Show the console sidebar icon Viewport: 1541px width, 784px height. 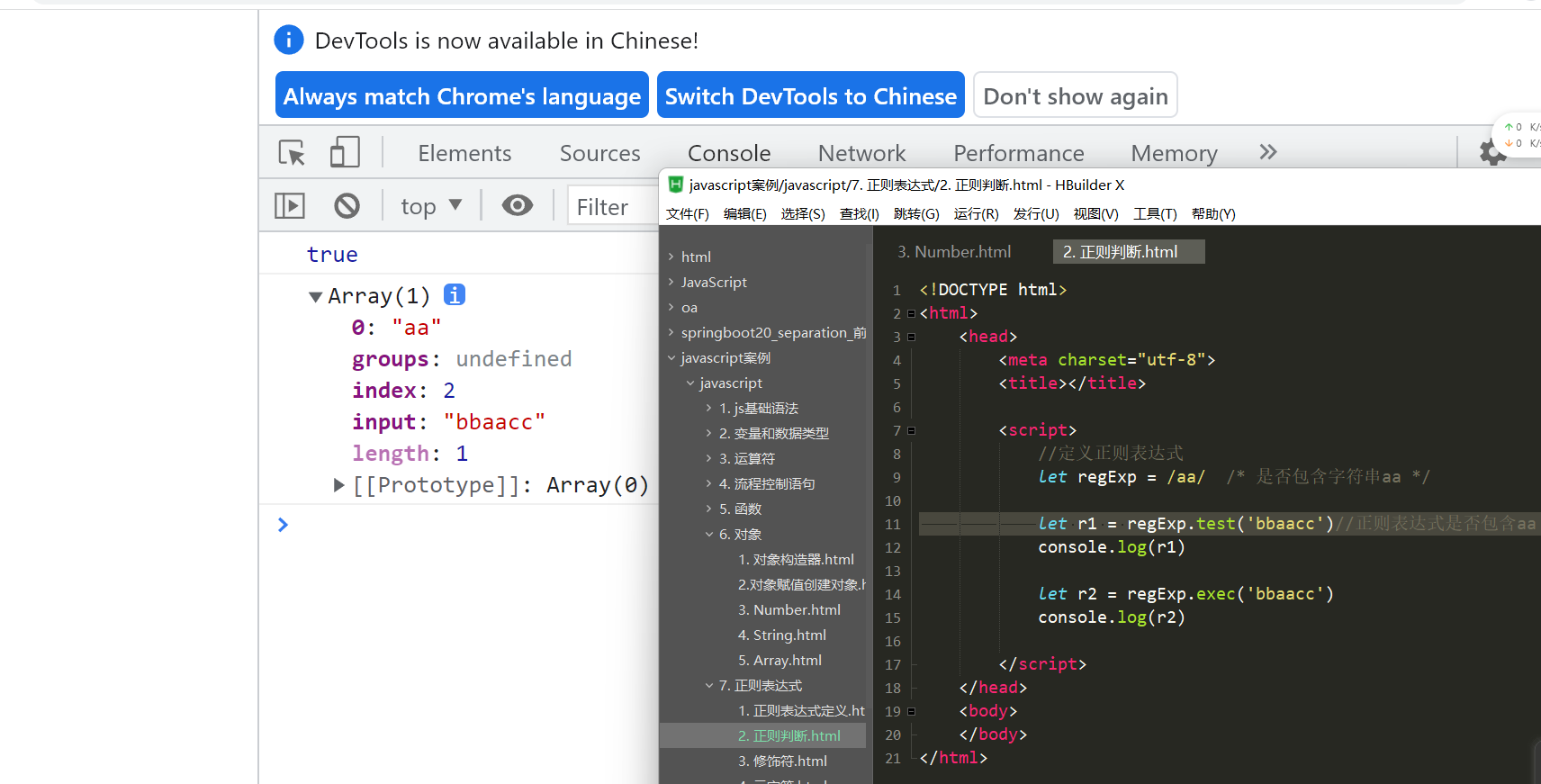click(290, 206)
